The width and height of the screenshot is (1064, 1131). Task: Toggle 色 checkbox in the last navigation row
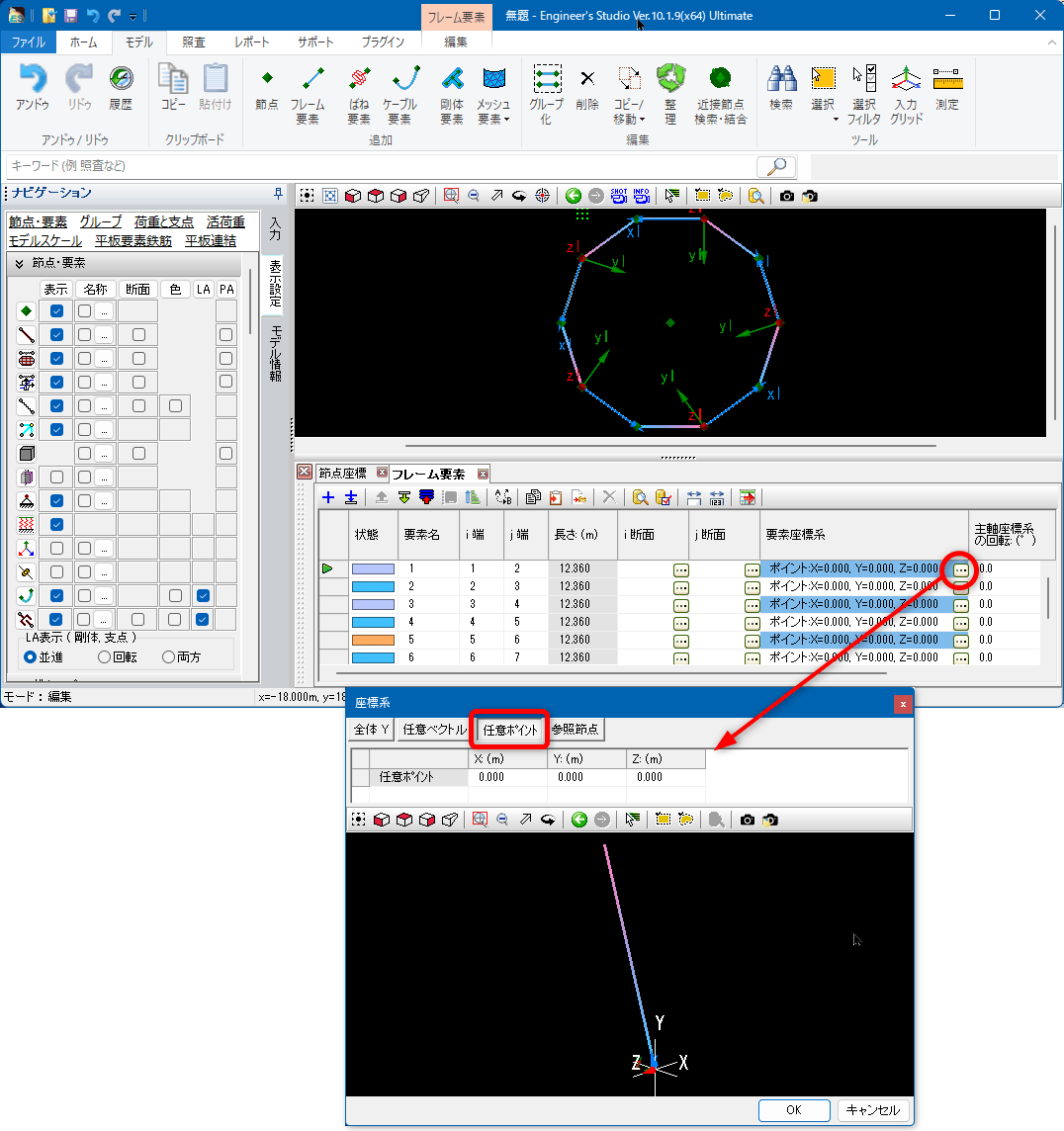click(x=174, y=620)
